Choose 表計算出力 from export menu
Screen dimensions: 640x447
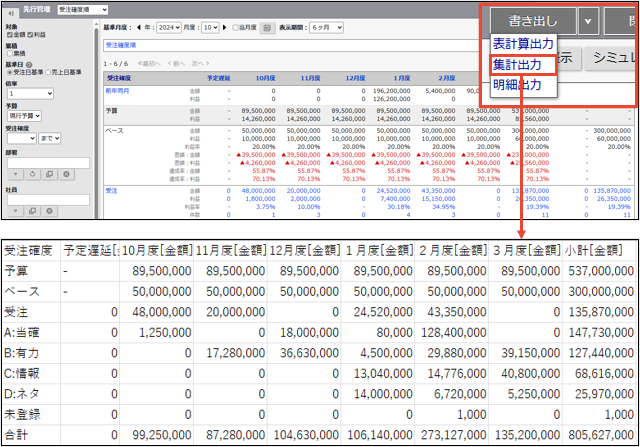(523, 44)
